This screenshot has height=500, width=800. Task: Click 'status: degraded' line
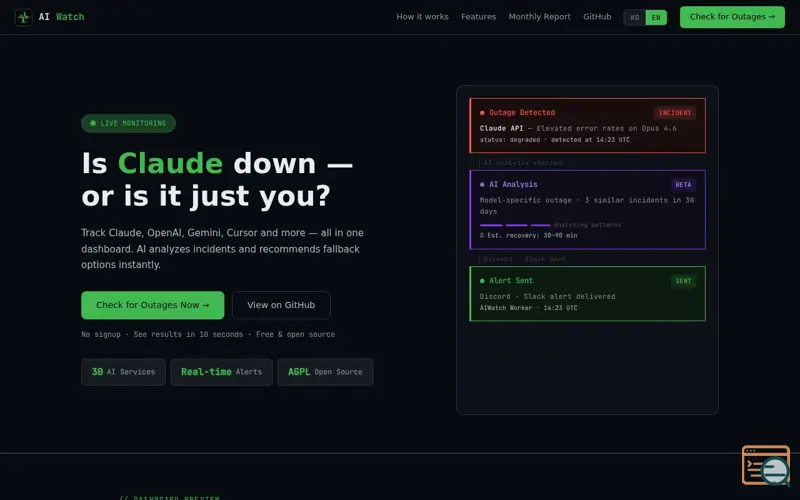[555, 140]
